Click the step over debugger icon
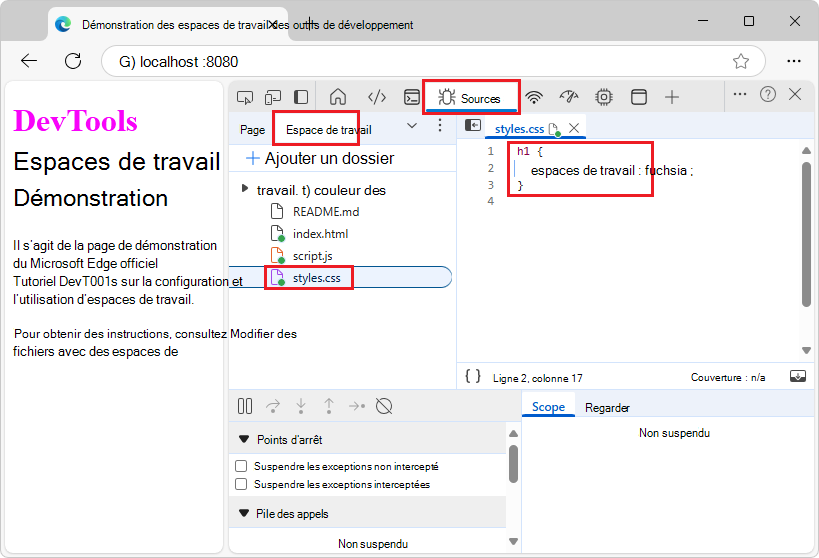Screen dimensions: 819x558 [273, 406]
